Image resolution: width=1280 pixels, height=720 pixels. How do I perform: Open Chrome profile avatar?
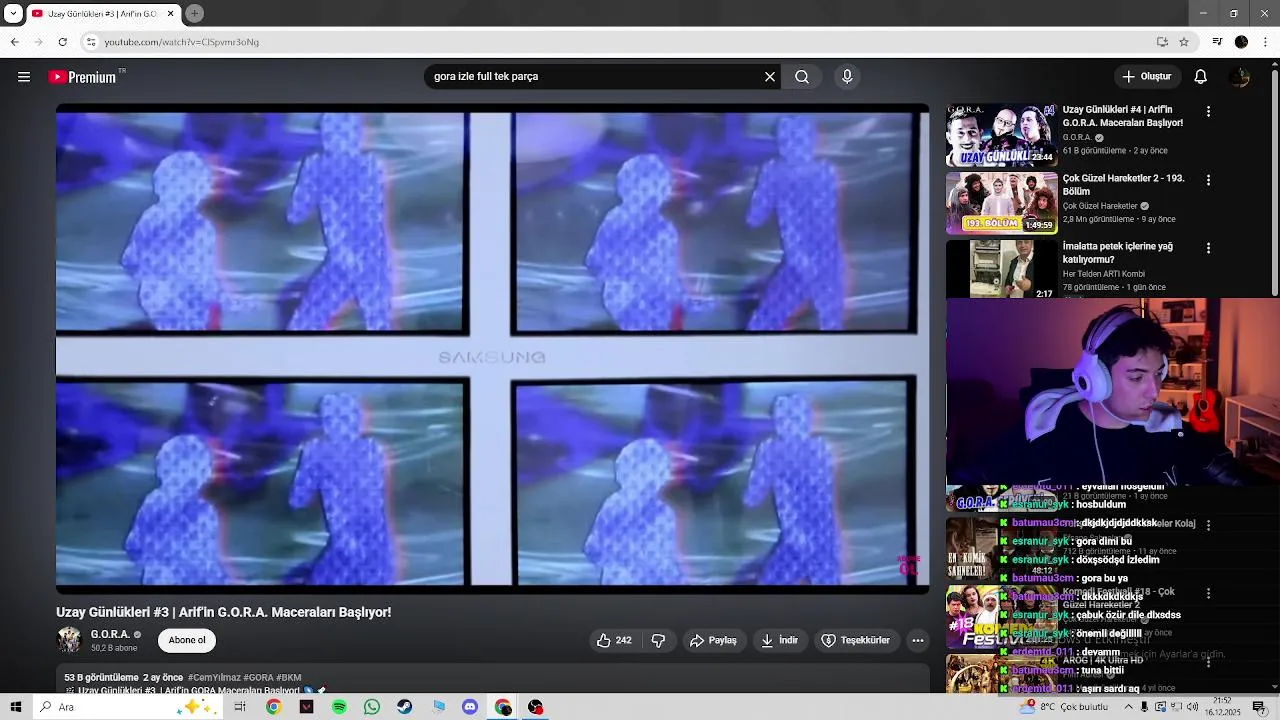coord(1241,42)
